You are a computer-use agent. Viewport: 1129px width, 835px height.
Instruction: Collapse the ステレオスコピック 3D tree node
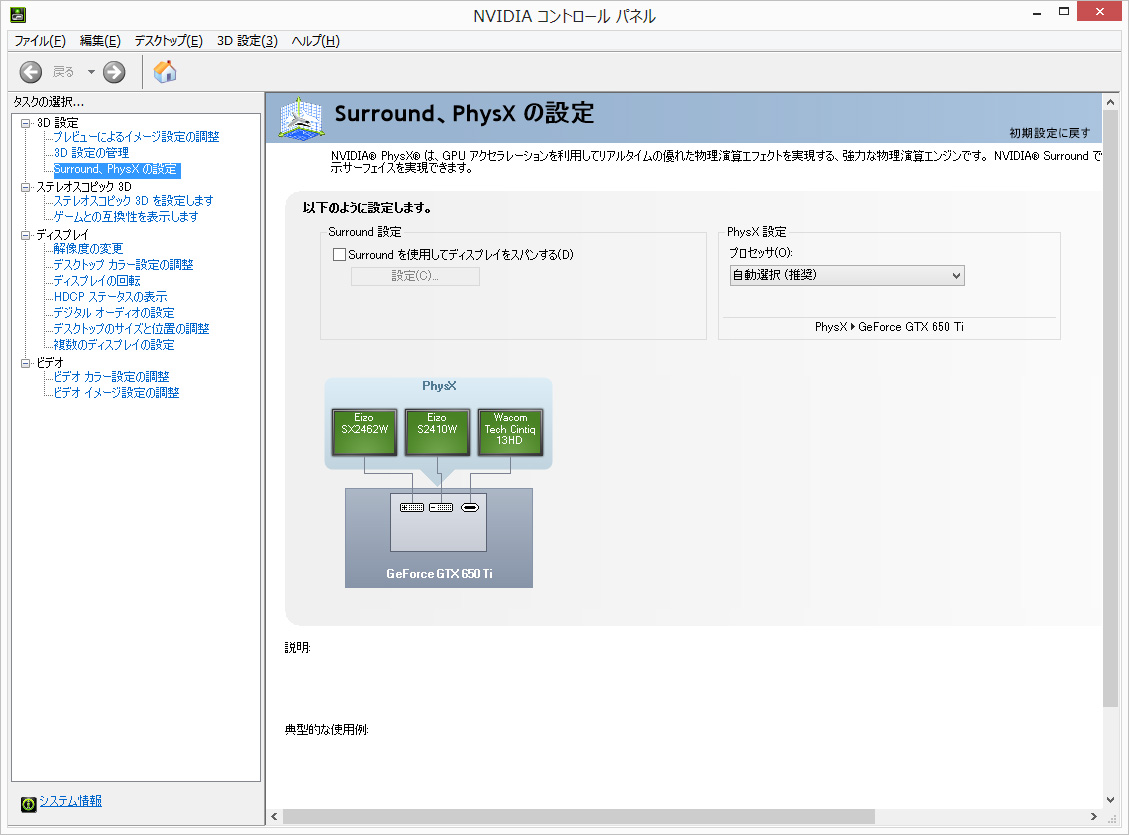click(26, 187)
